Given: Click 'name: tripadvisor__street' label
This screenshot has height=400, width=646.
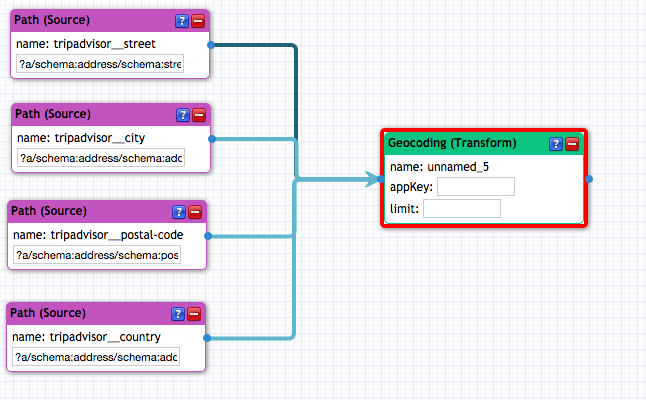Looking at the screenshot, I should tap(86, 44).
